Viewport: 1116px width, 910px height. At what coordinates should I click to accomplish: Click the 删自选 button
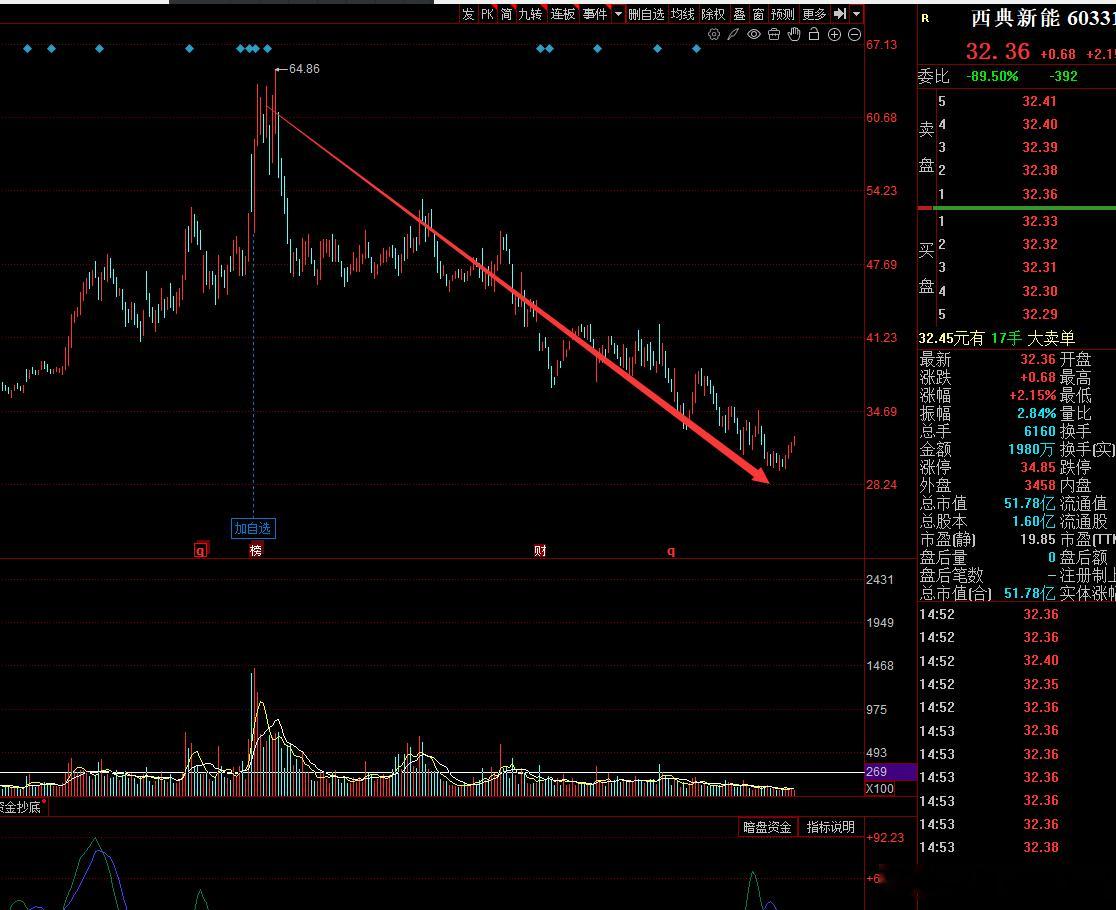[646, 14]
